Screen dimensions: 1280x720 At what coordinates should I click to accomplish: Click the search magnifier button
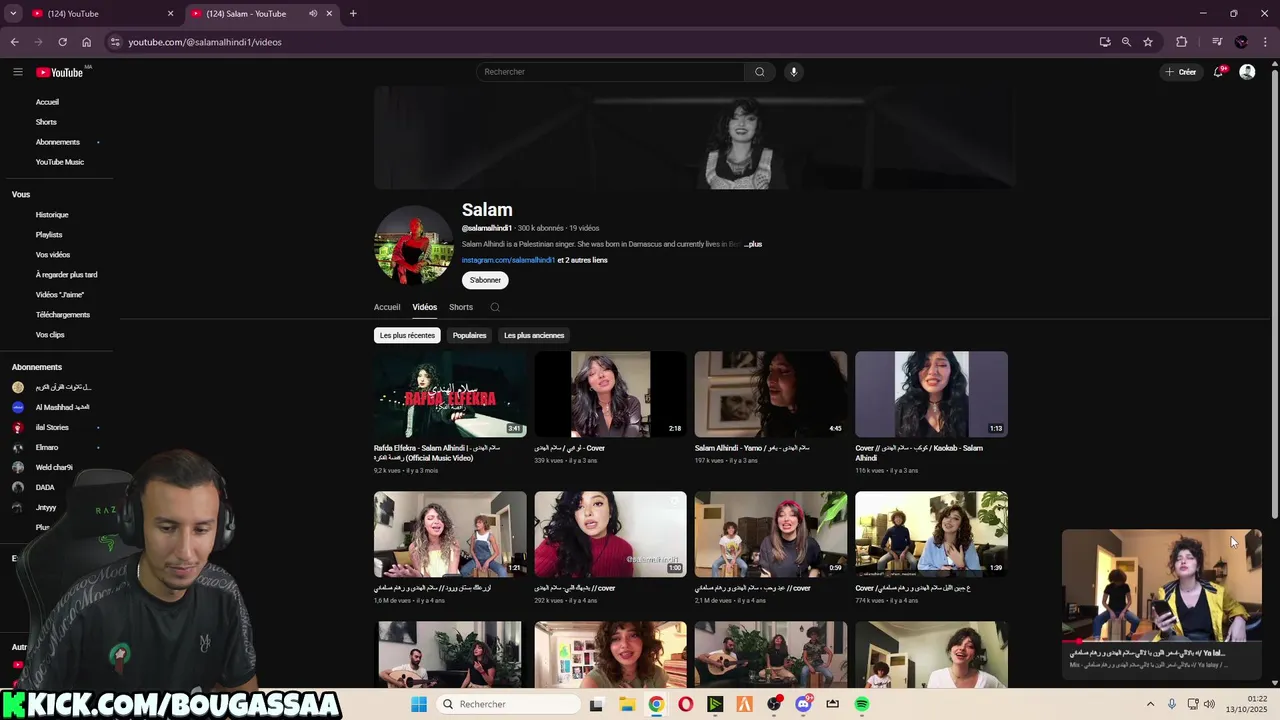(x=760, y=72)
